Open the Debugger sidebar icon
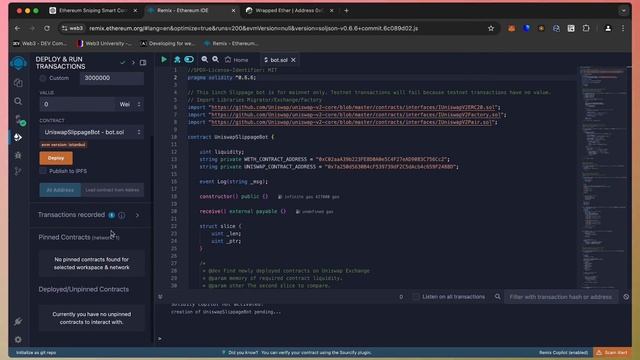This screenshot has width=640, height=360. (18, 155)
